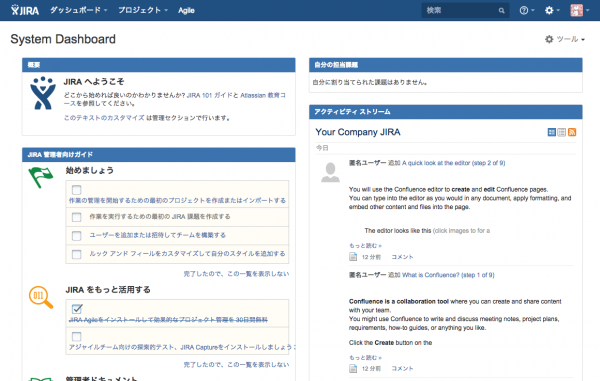
Task: Expand the user profile menu arrow
Action: coord(587,11)
